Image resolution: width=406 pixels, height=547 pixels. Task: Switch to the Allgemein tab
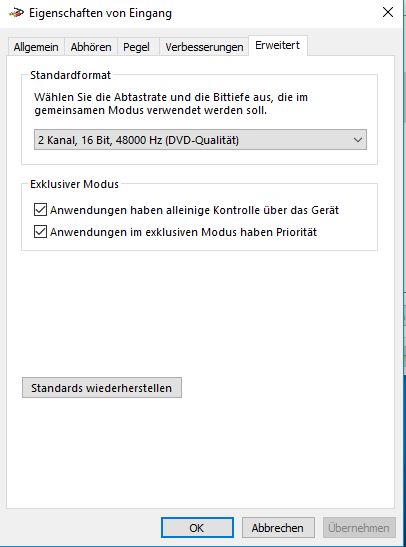coord(36,47)
